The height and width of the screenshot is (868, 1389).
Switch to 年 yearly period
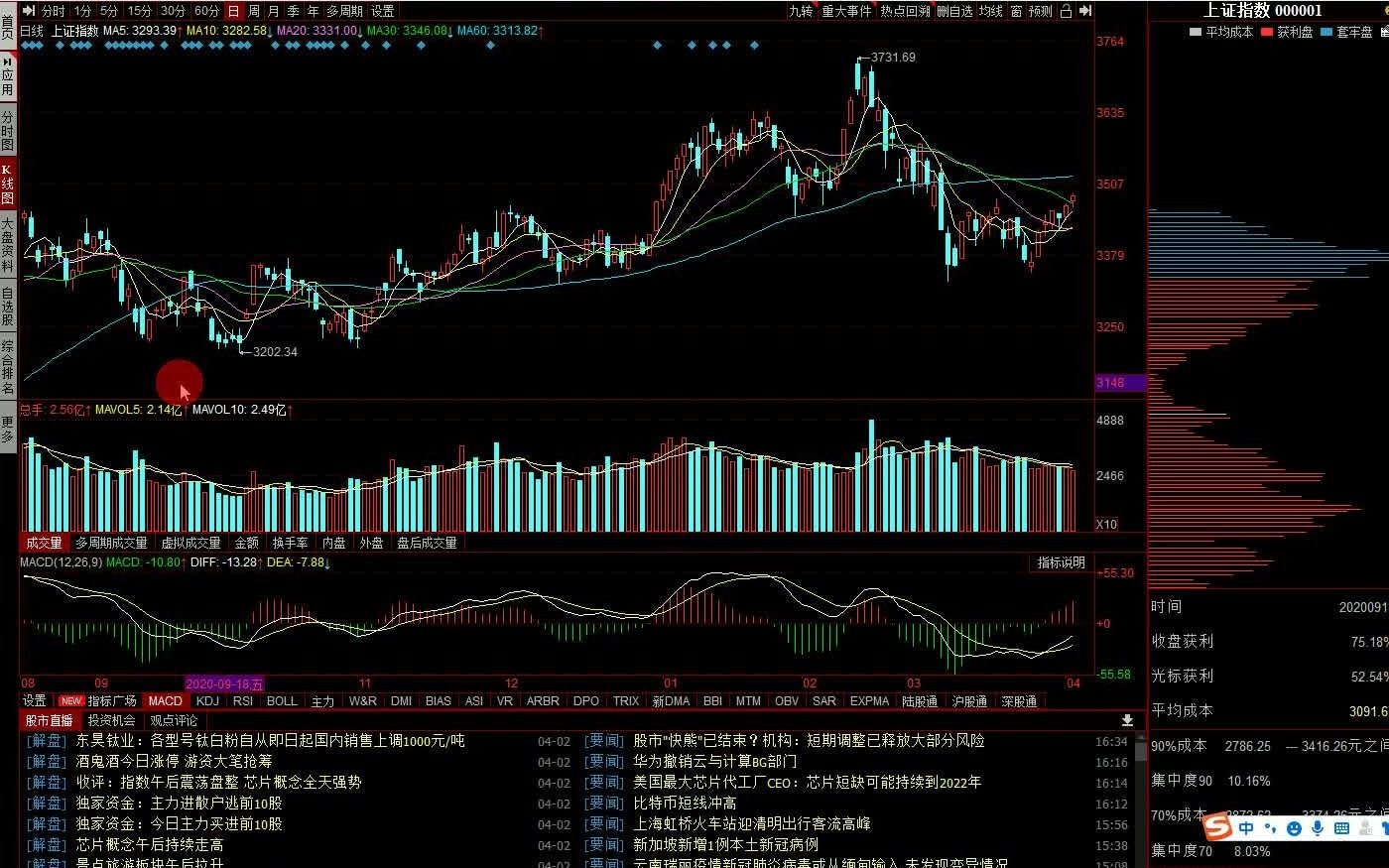[x=314, y=11]
